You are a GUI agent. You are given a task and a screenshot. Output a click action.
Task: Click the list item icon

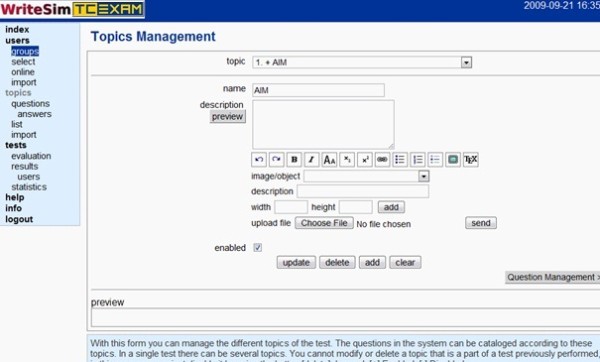pyautogui.click(x=435, y=159)
